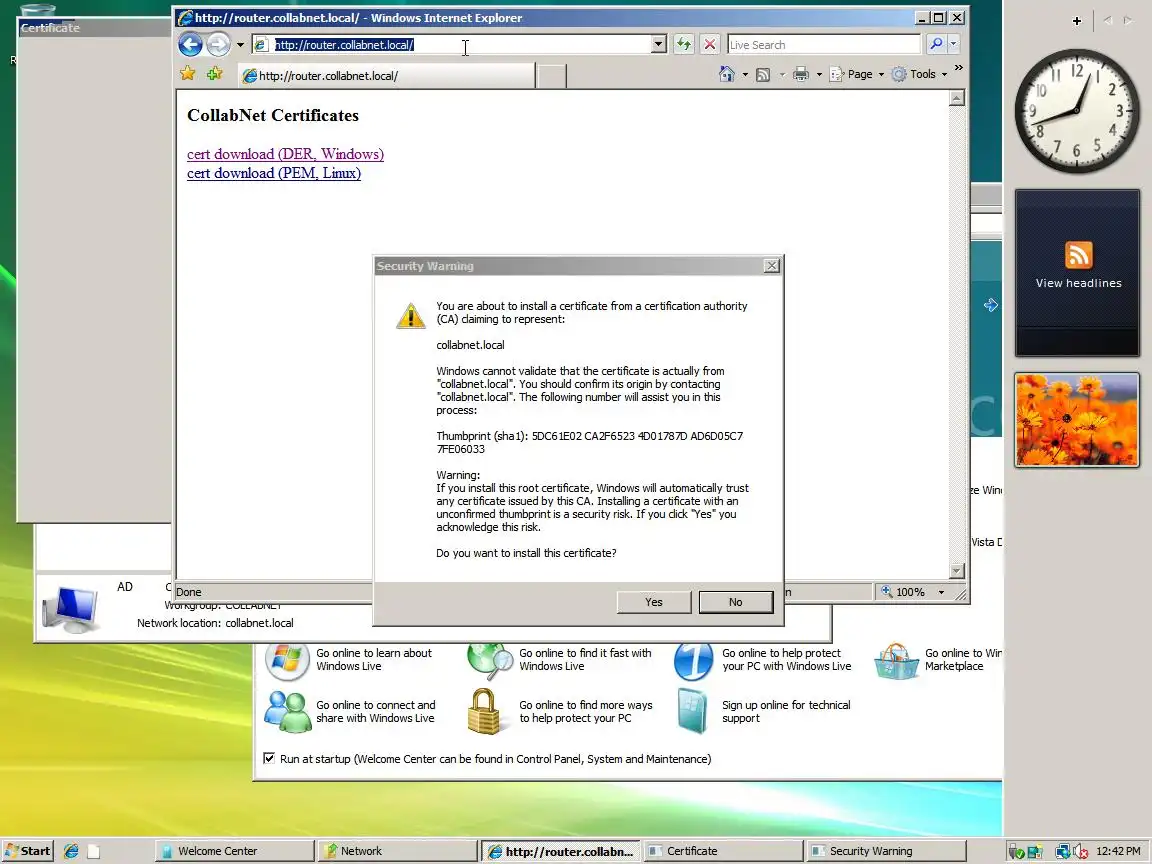Screen dimensions: 1152x864
Task: Switch to Certificate taskbar button
Action: (723, 851)
